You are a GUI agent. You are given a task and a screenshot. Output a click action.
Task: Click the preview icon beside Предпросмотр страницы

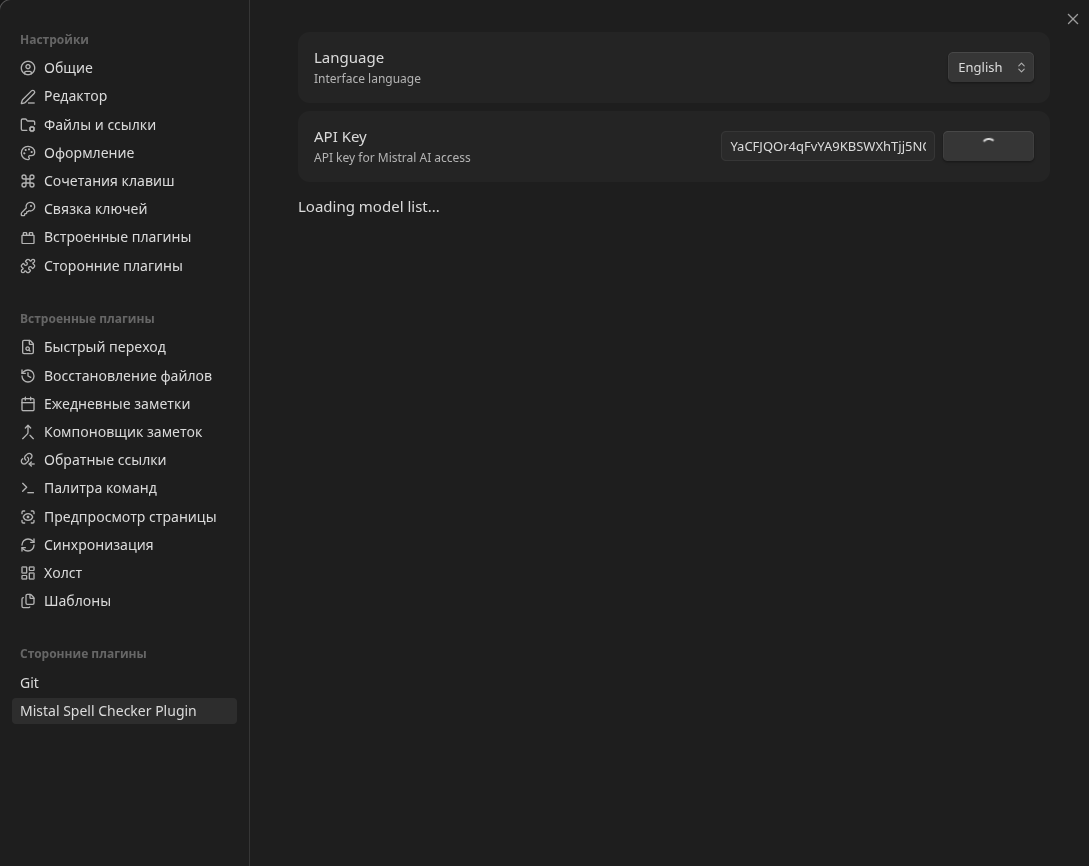tap(28, 517)
